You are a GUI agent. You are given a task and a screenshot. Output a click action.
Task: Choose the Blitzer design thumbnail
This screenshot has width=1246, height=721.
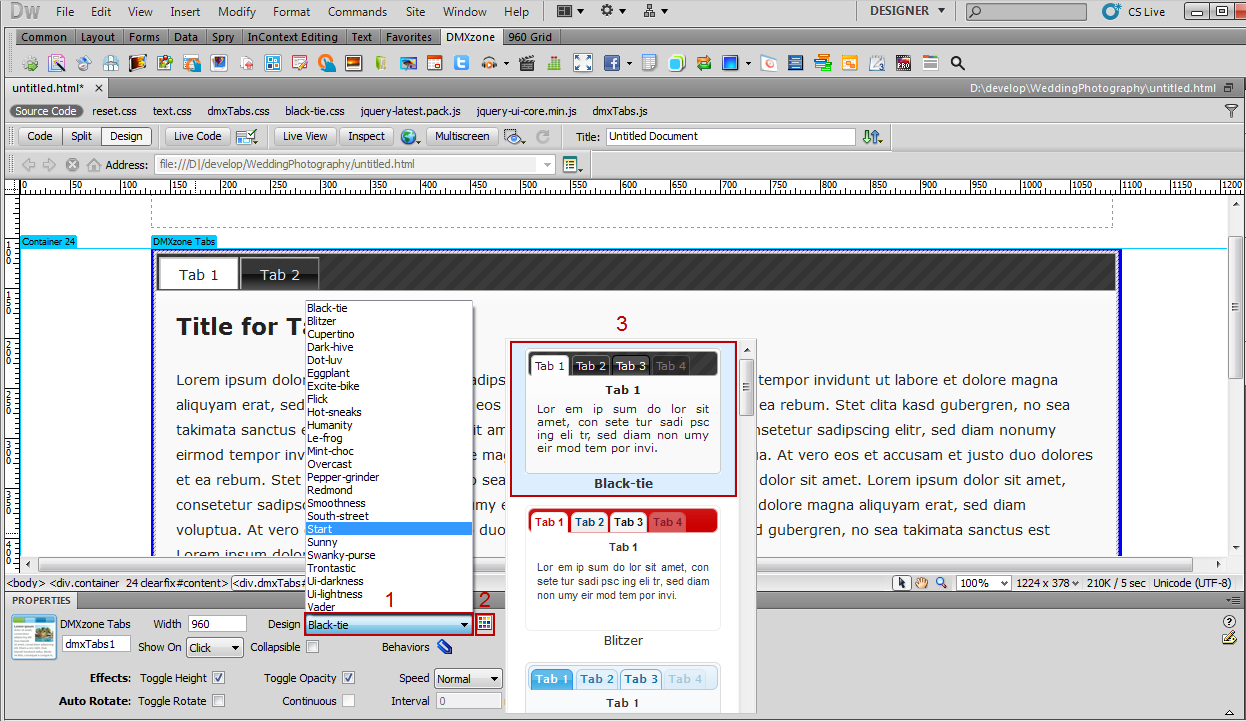click(623, 577)
